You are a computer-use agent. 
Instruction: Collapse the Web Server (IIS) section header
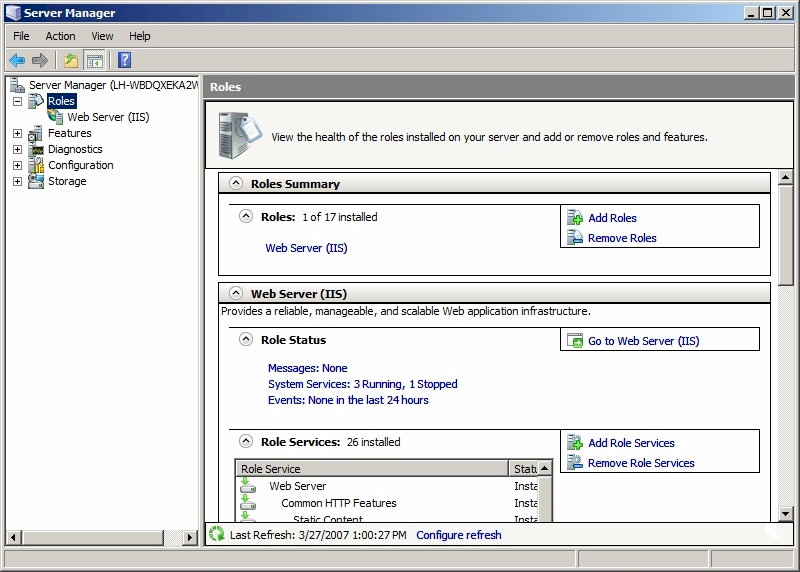[x=236, y=293]
